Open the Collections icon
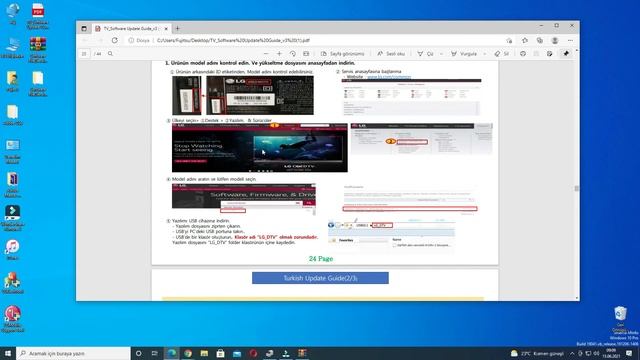640x360 pixels. coord(540,40)
